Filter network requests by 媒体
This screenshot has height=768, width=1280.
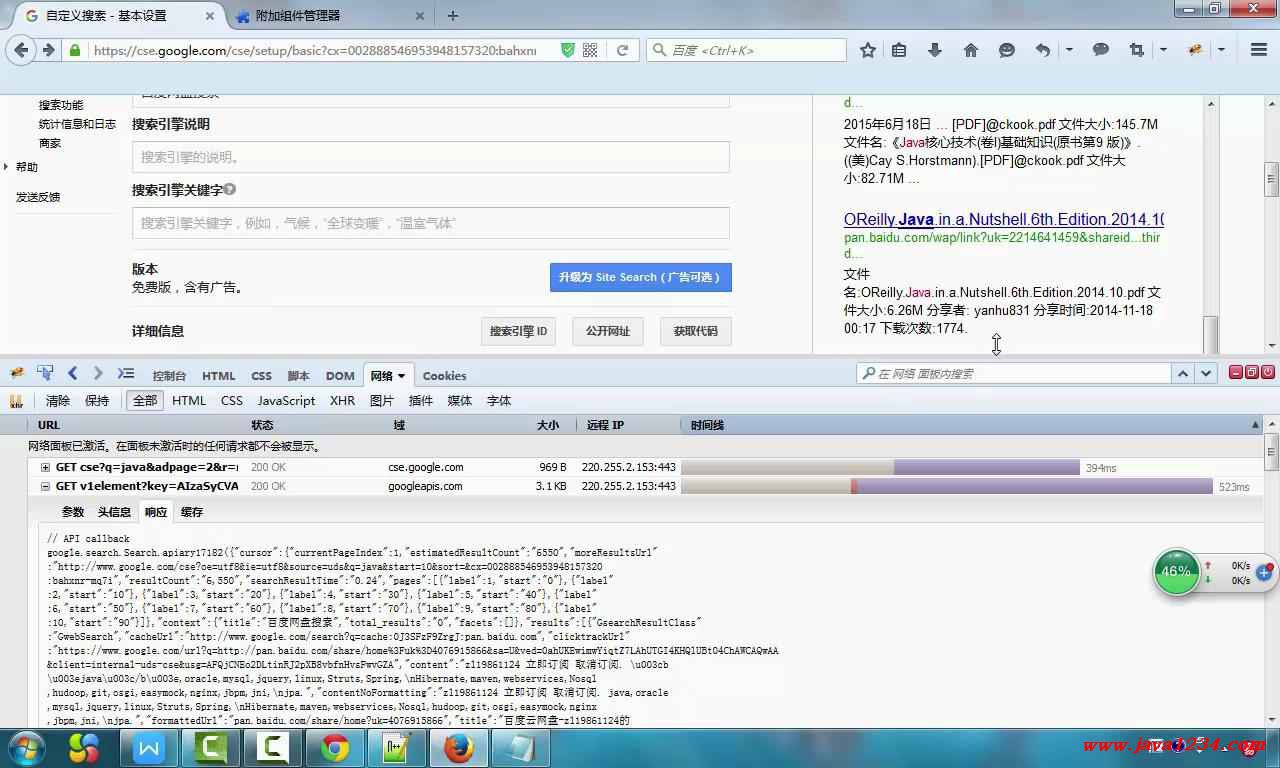460,401
